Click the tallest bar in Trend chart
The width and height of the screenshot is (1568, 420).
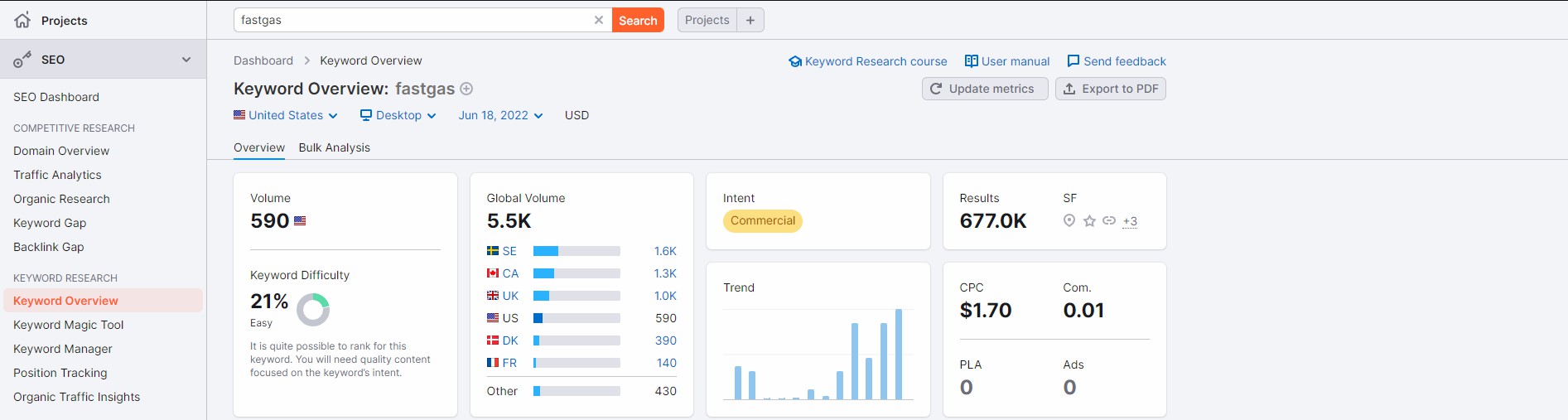click(x=899, y=355)
